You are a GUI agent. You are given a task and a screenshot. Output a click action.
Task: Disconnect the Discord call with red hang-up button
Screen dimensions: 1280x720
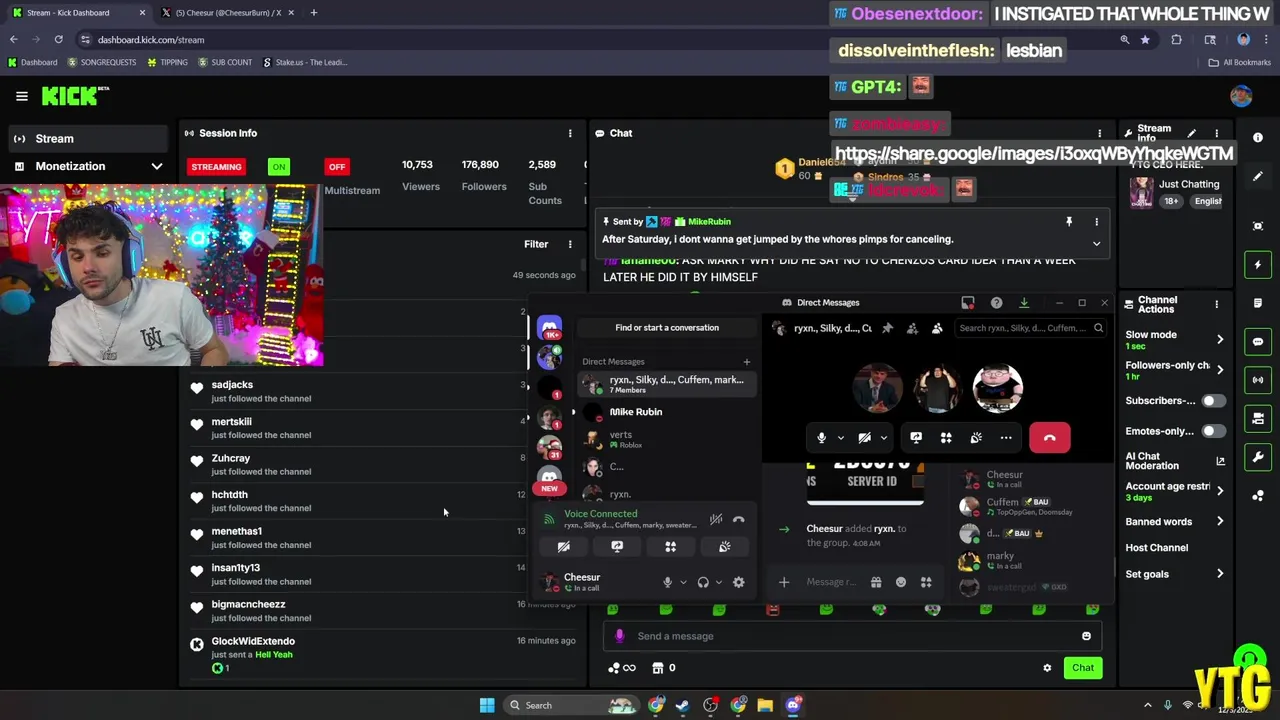1049,438
